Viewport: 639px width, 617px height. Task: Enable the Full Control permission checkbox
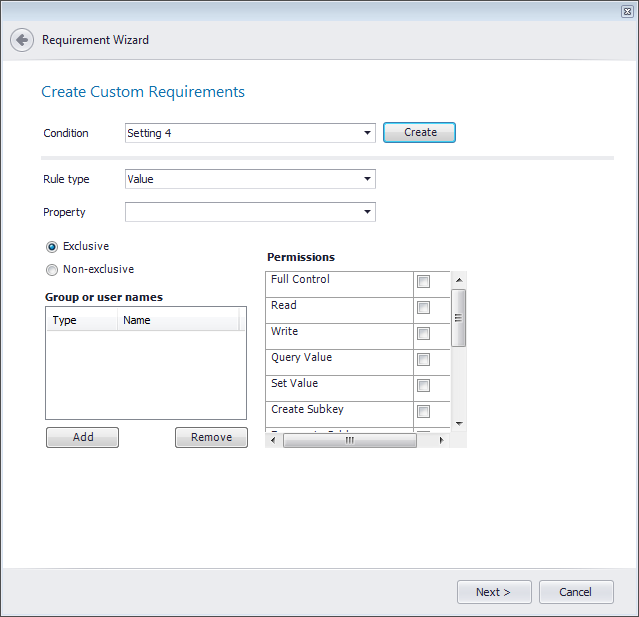[423, 282]
